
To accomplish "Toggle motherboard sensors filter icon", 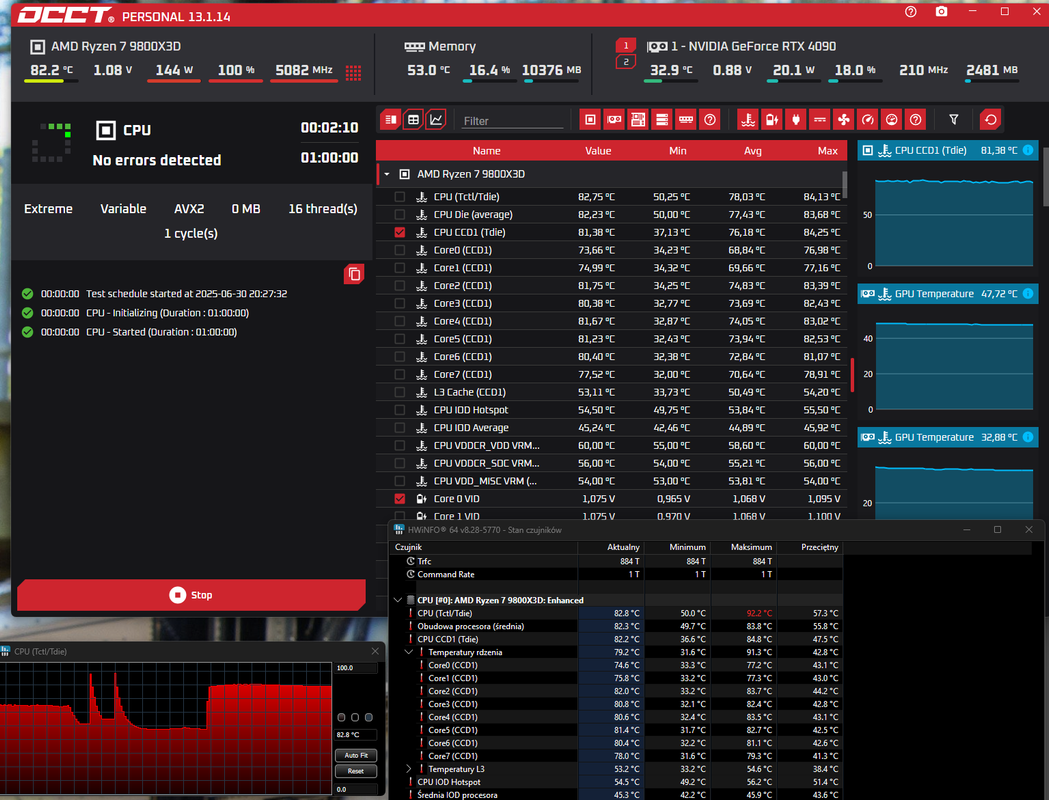I will coord(638,120).
